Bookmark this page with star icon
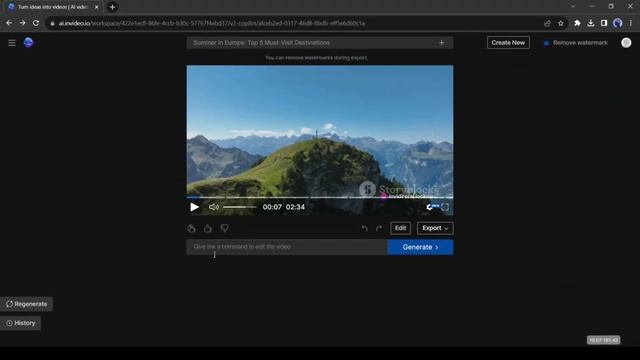 (x=561, y=23)
